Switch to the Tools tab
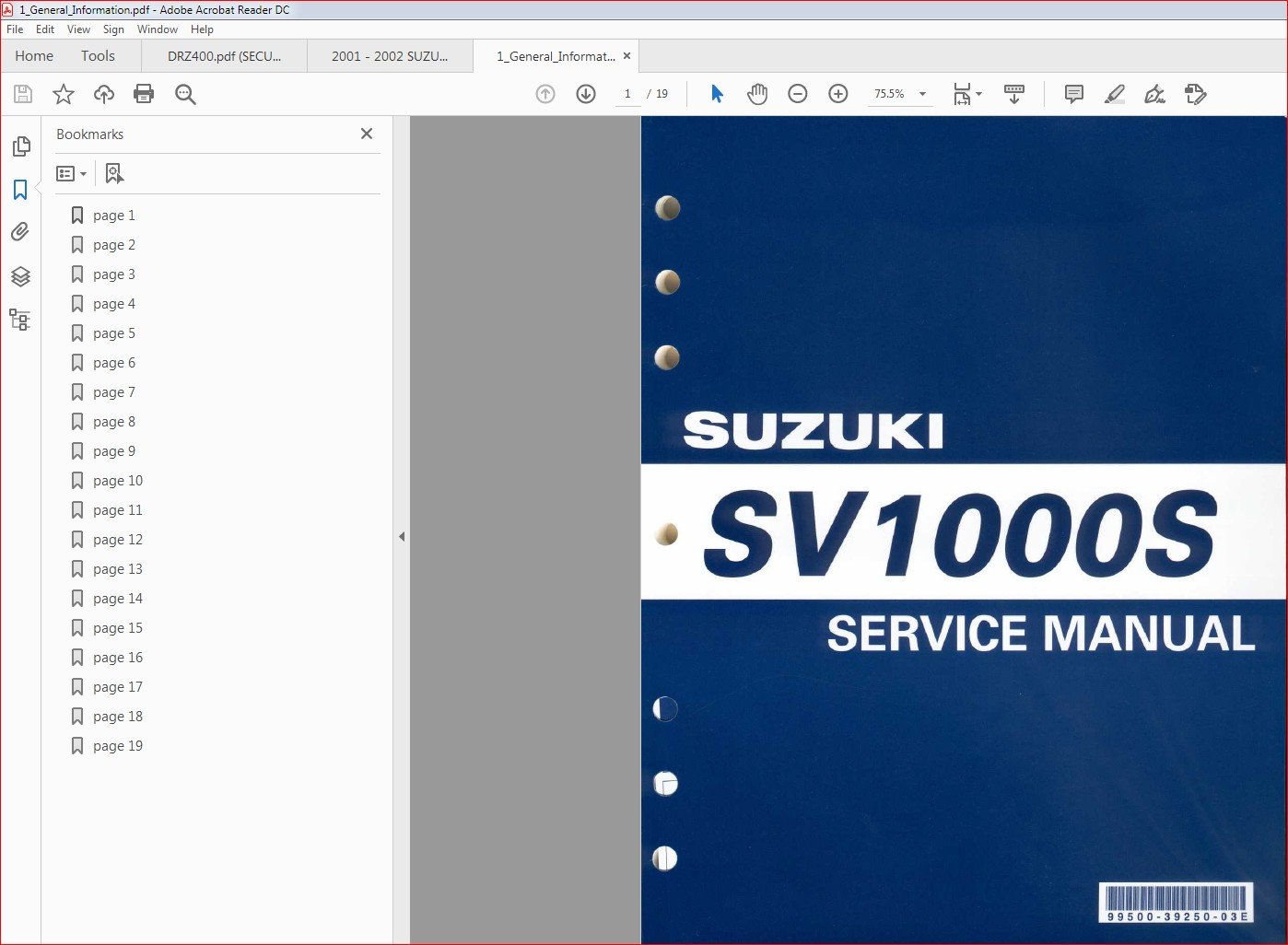This screenshot has width=1288, height=945. click(x=98, y=56)
